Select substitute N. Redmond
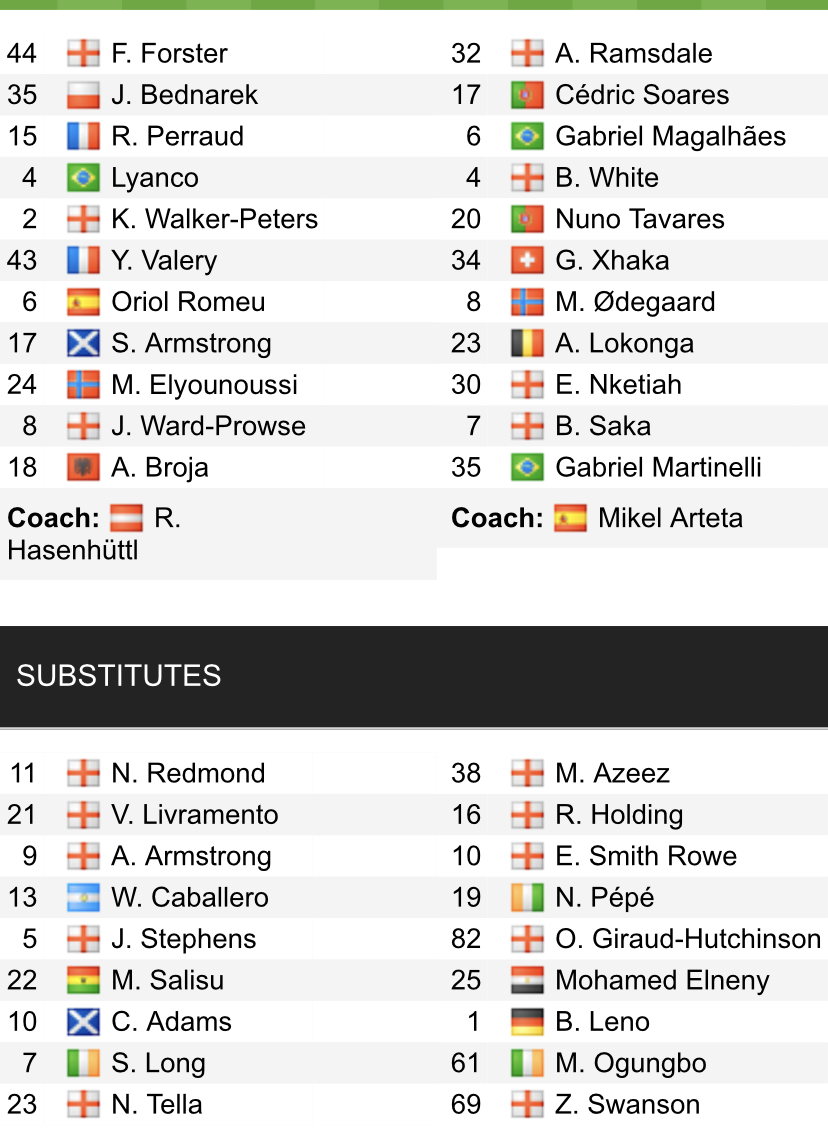 coord(188,773)
